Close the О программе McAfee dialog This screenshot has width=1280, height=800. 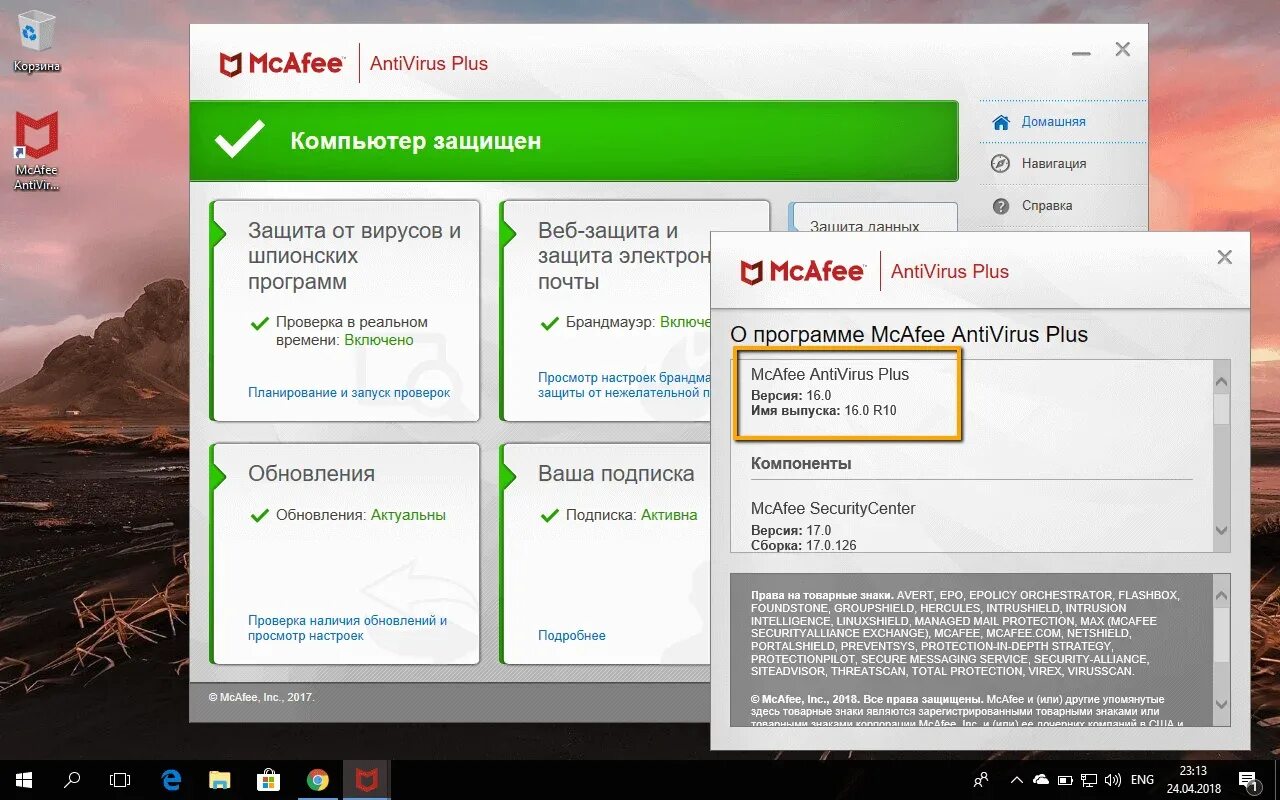1224,258
